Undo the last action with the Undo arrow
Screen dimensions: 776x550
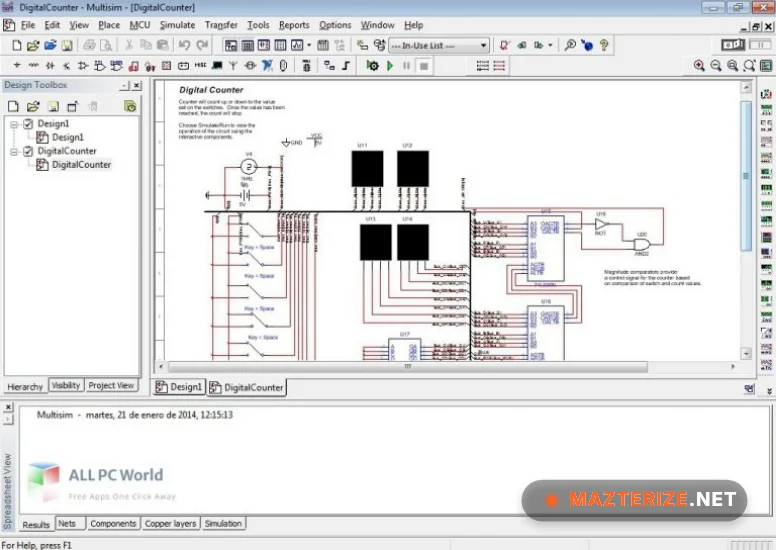[185, 46]
